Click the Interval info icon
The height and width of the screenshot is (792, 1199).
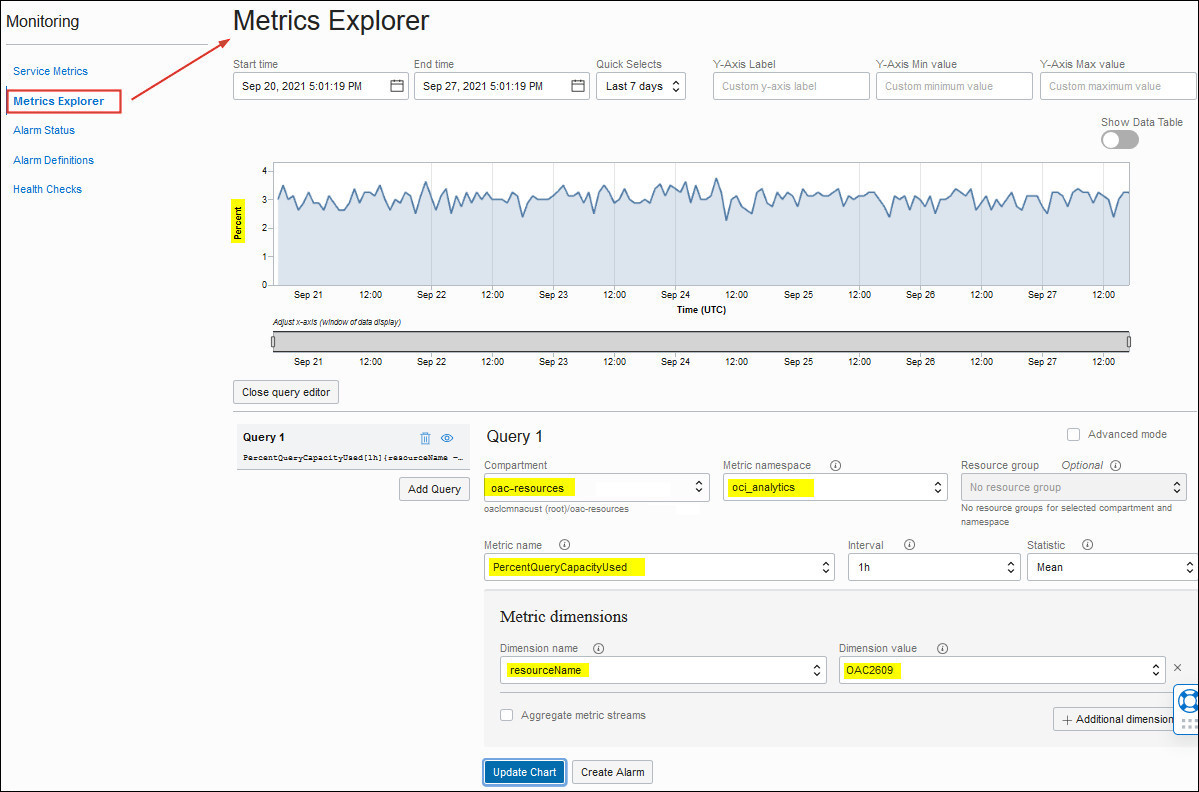click(908, 544)
